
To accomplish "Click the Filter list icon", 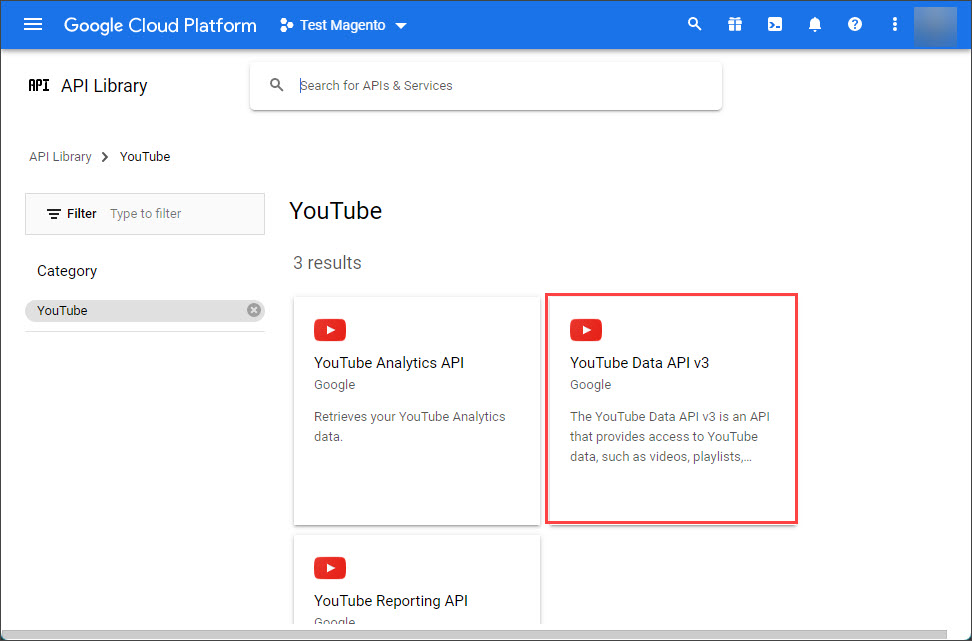I will tap(54, 214).
